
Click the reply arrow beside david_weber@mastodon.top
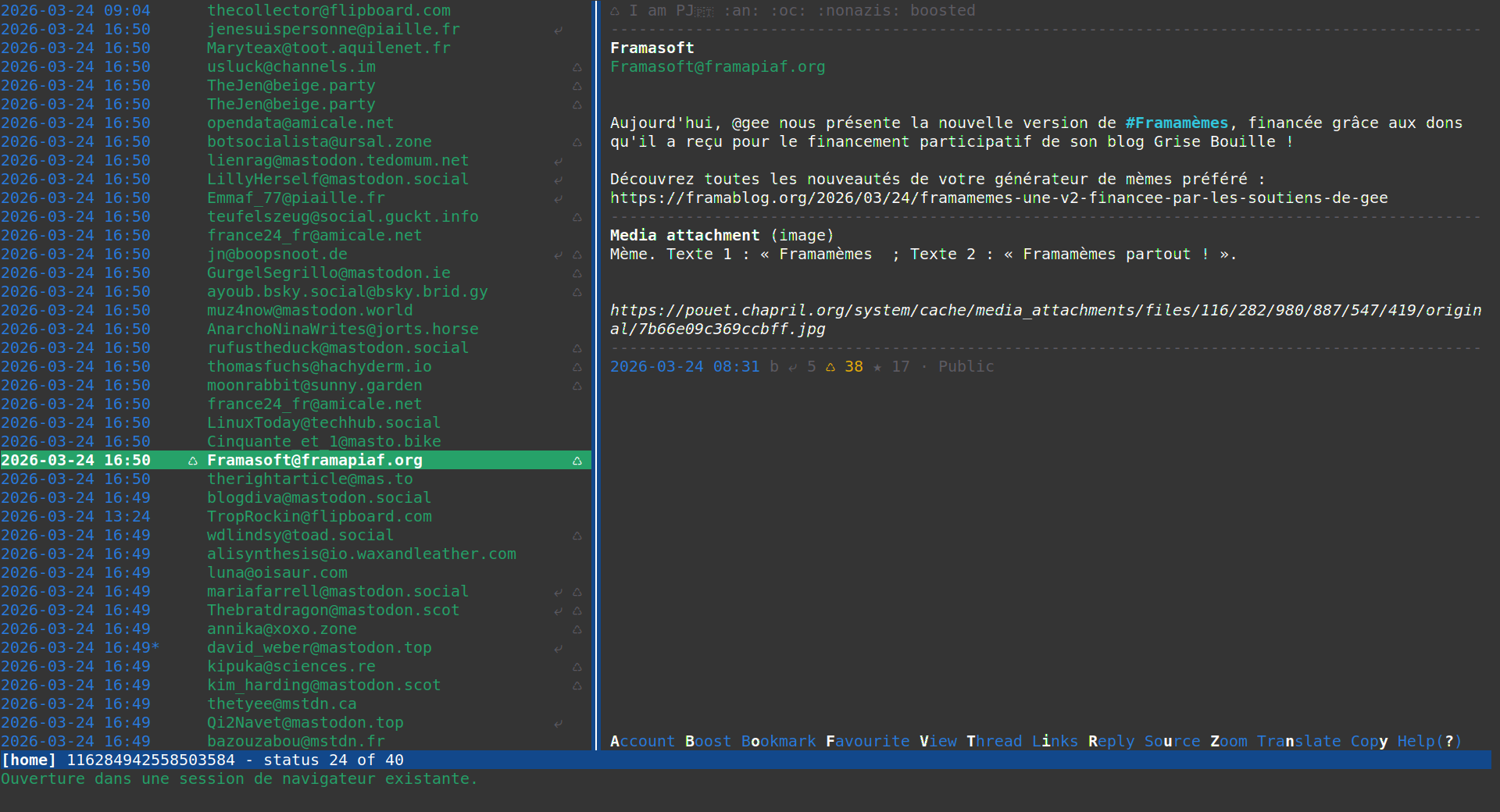coord(558,648)
